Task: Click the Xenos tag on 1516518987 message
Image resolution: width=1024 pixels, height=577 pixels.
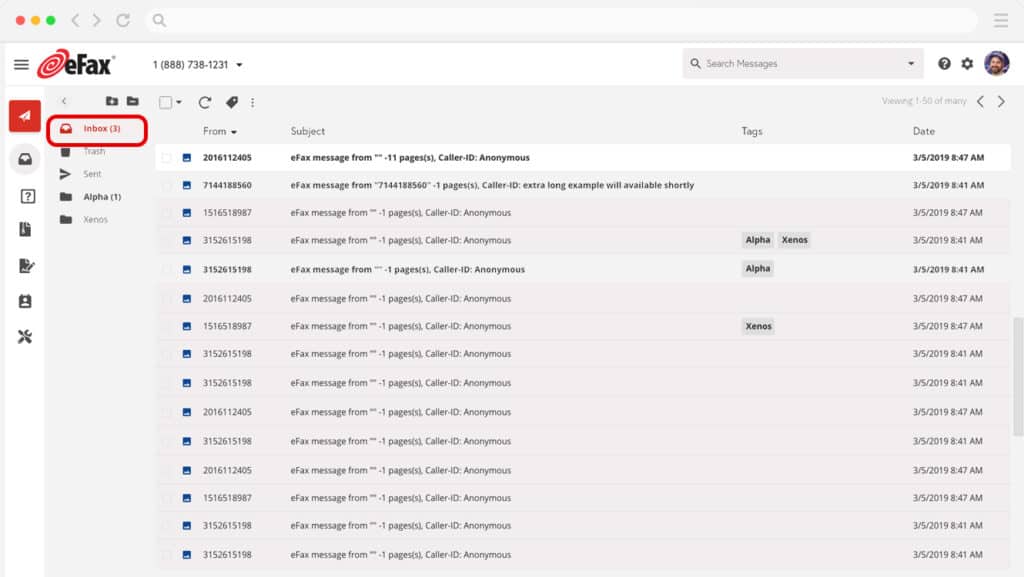Action: click(758, 326)
